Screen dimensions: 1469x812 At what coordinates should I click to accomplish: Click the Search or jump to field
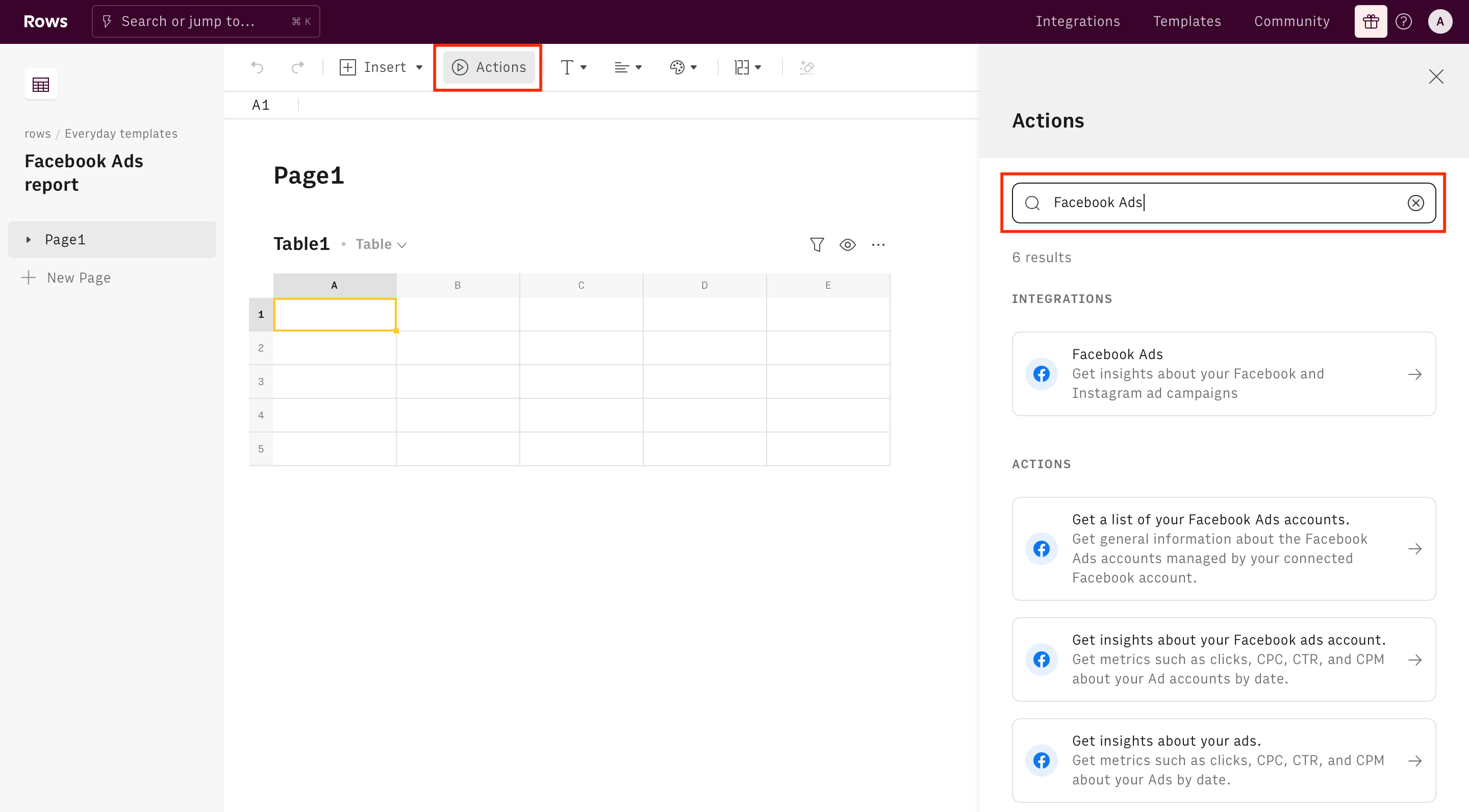coord(205,21)
